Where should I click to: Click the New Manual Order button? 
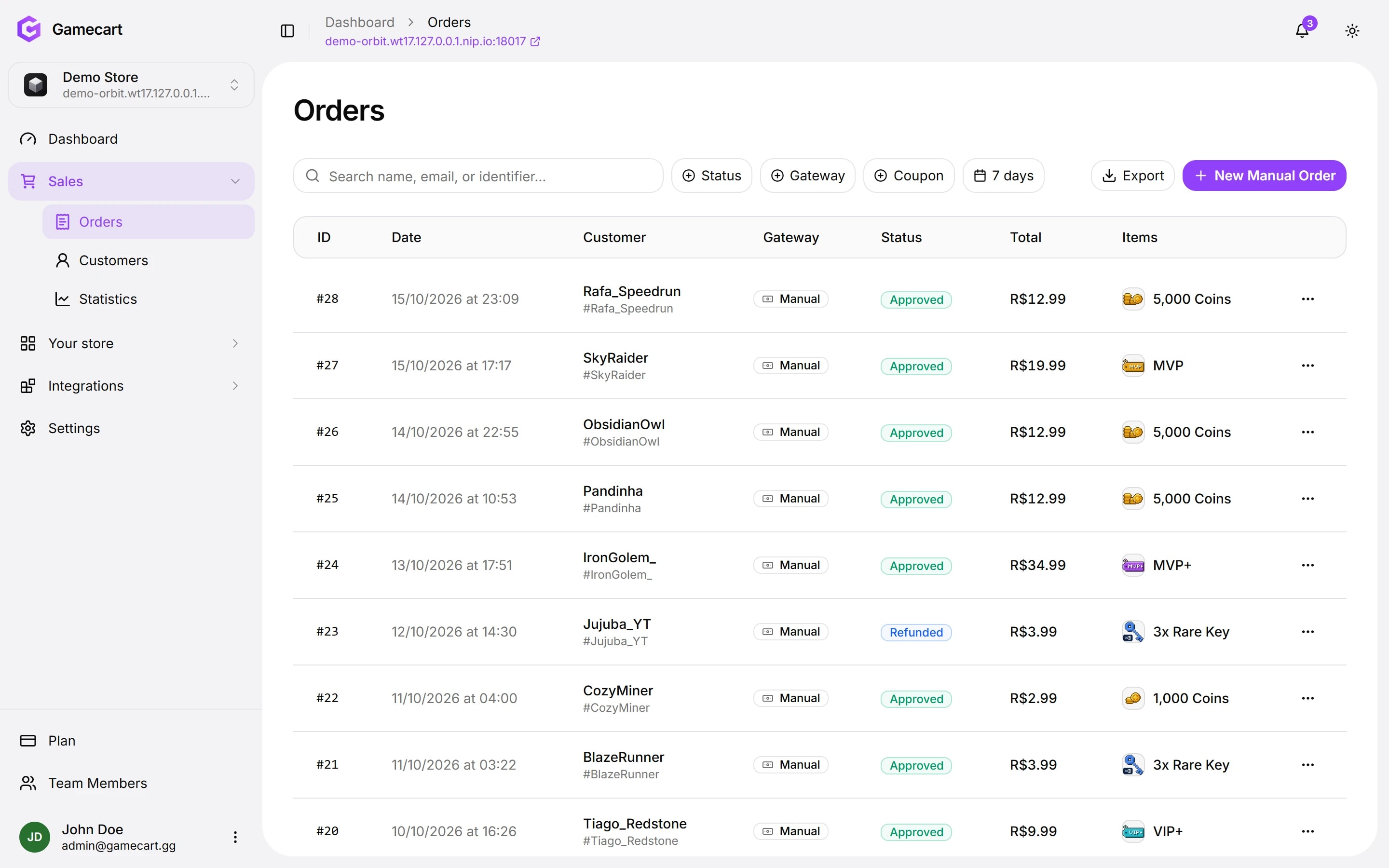tap(1264, 176)
